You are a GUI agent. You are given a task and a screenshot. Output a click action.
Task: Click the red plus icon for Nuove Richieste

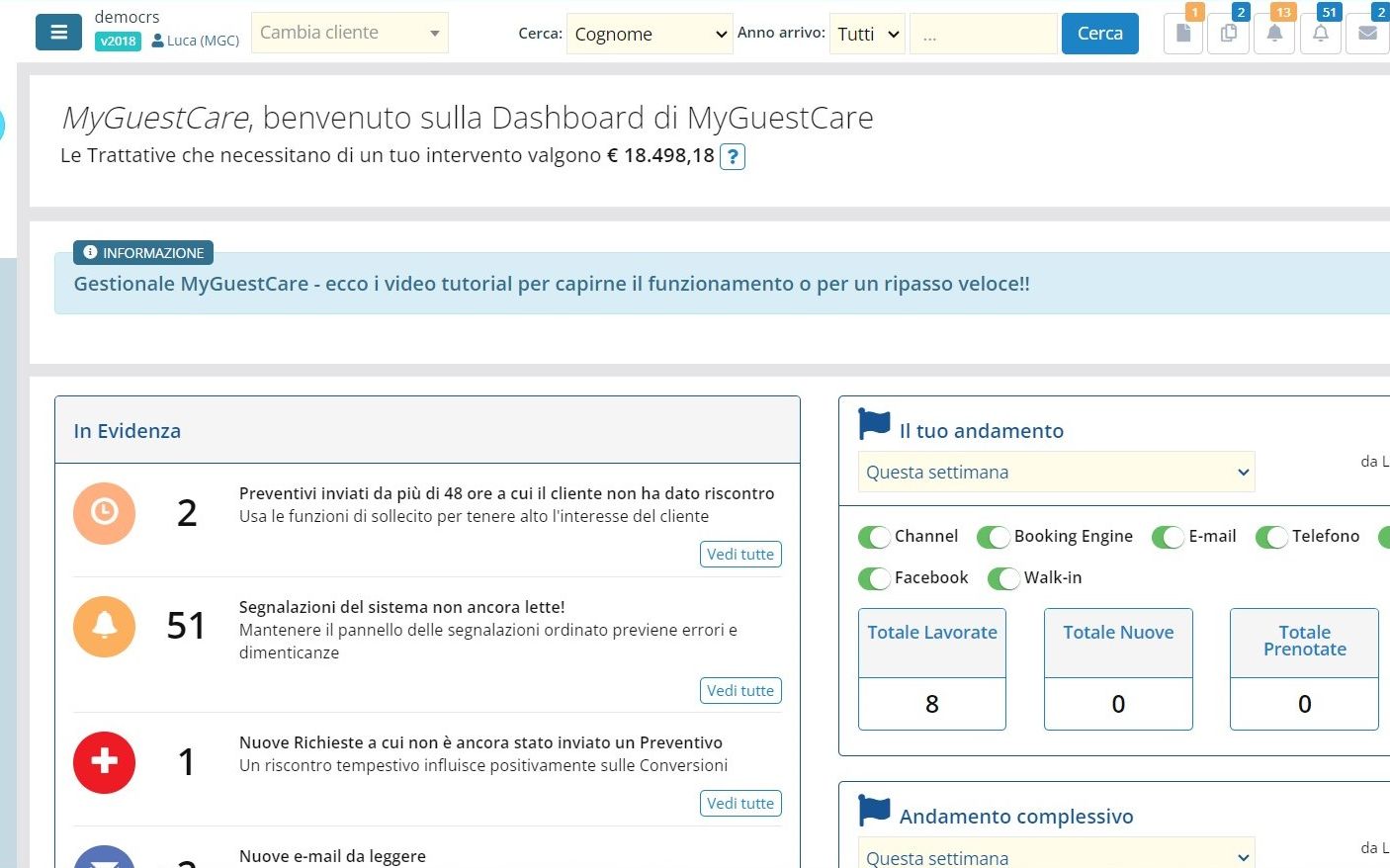[104, 762]
